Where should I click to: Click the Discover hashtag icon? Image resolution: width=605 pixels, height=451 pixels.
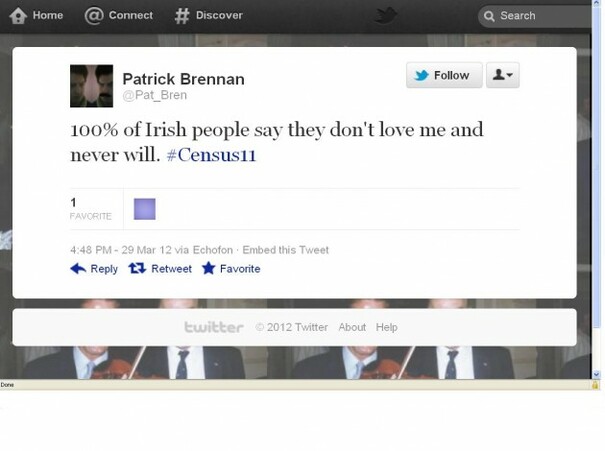[x=182, y=16]
